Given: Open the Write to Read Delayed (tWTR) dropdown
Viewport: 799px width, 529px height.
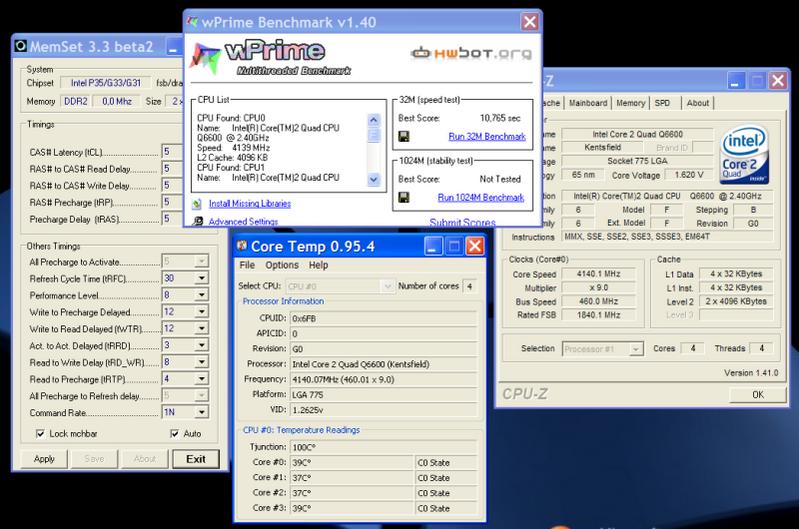Looking at the screenshot, I should (x=202, y=329).
